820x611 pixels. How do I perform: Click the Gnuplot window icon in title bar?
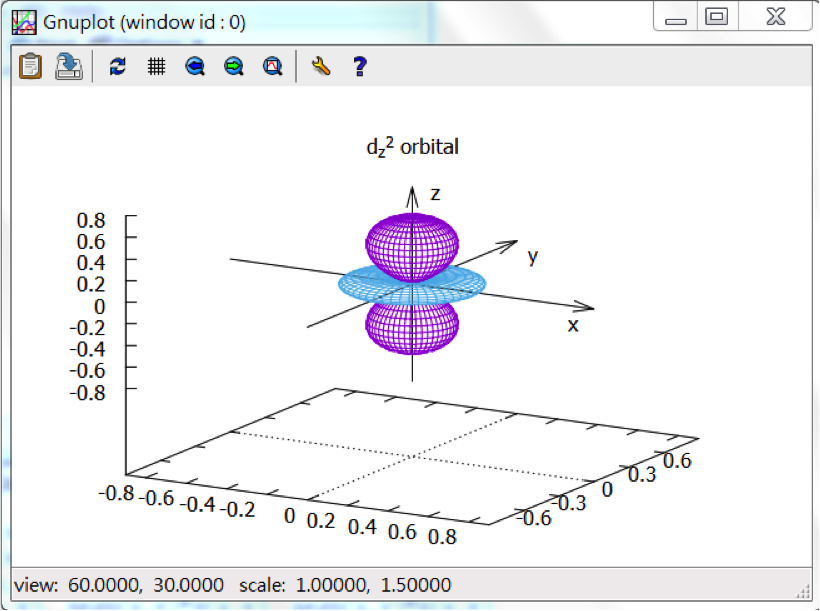coord(23,21)
